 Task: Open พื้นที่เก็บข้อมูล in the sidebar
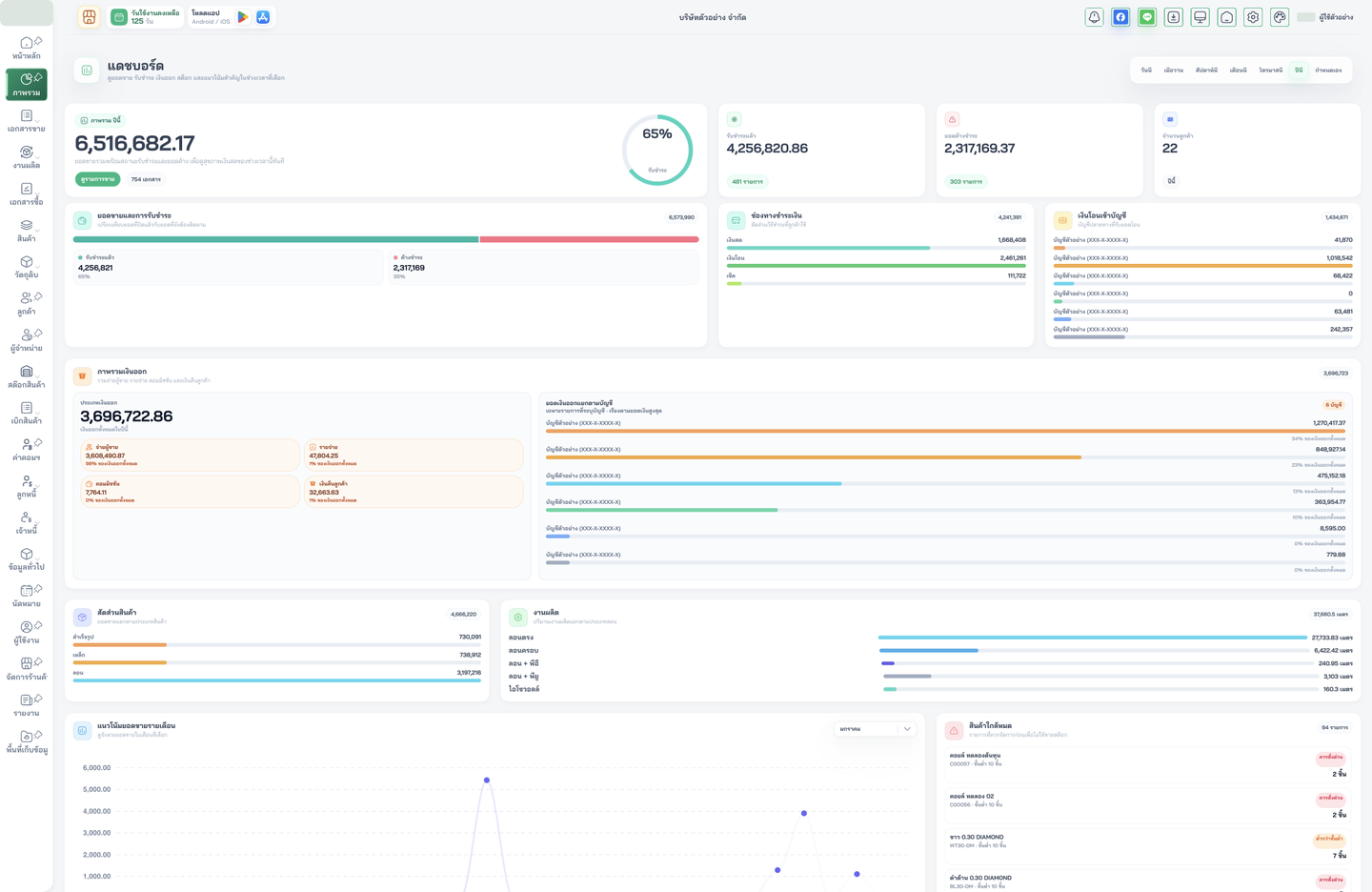click(27, 742)
